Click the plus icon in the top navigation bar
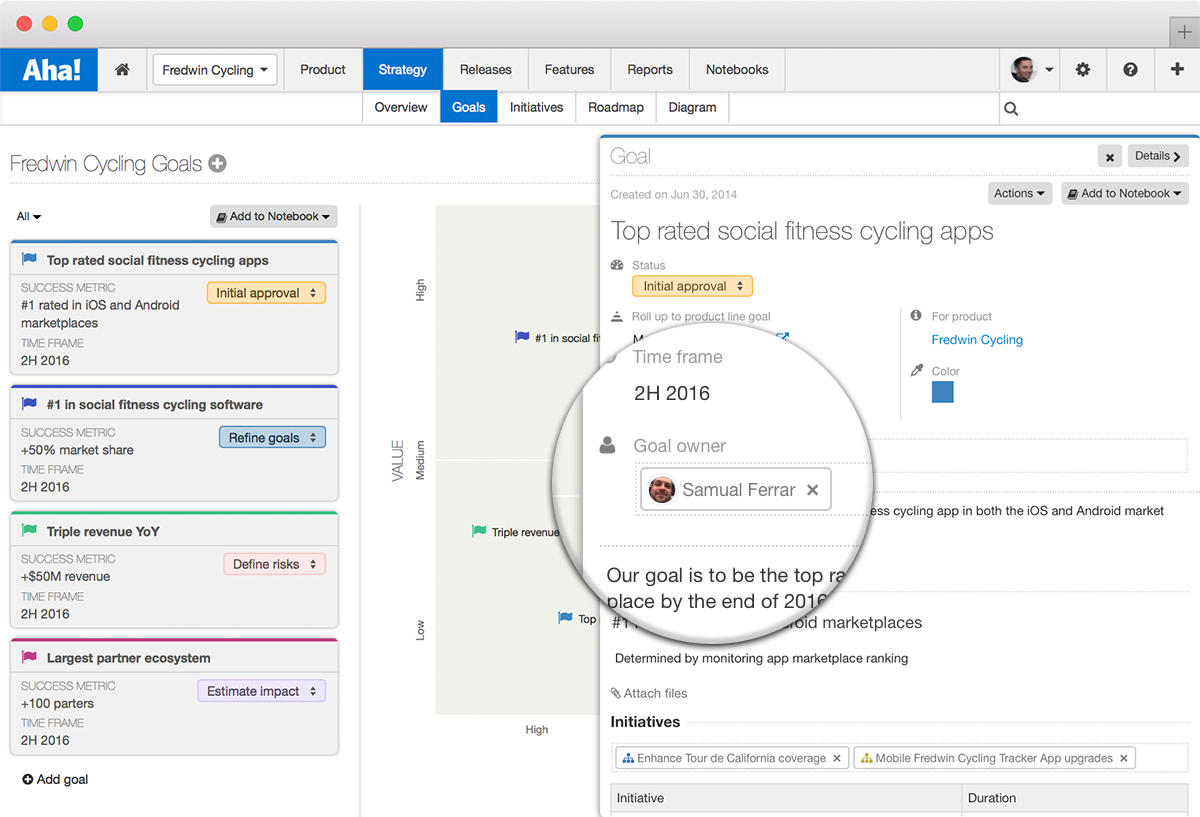 pyautogui.click(x=1176, y=70)
